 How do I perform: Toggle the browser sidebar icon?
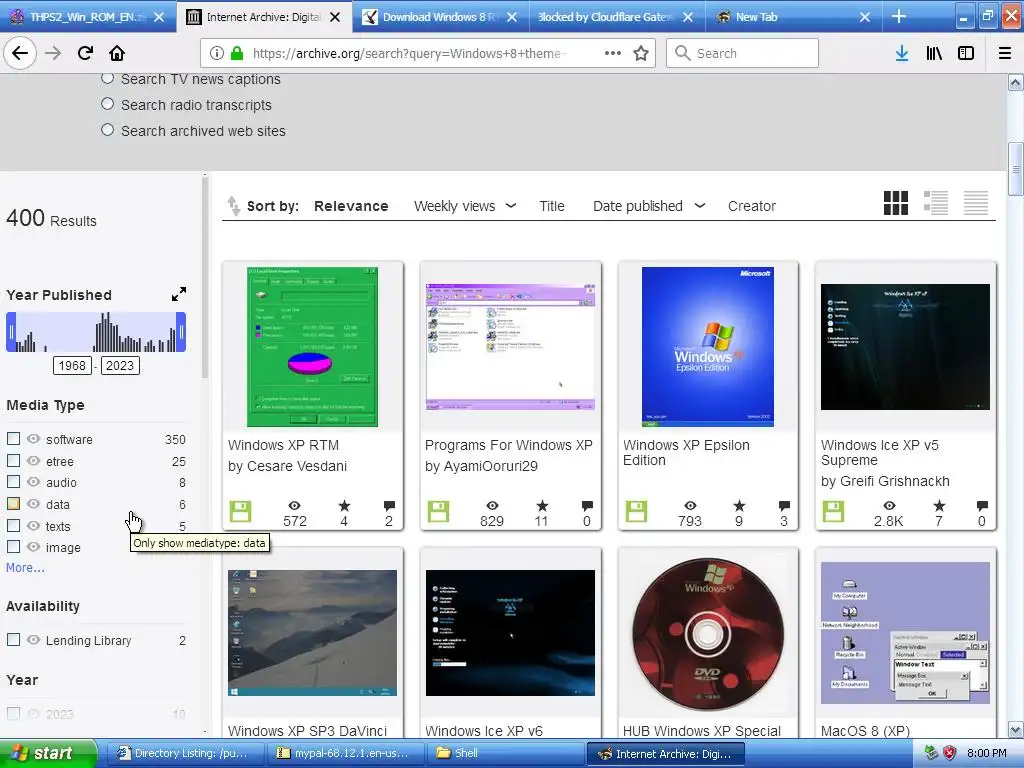click(966, 53)
